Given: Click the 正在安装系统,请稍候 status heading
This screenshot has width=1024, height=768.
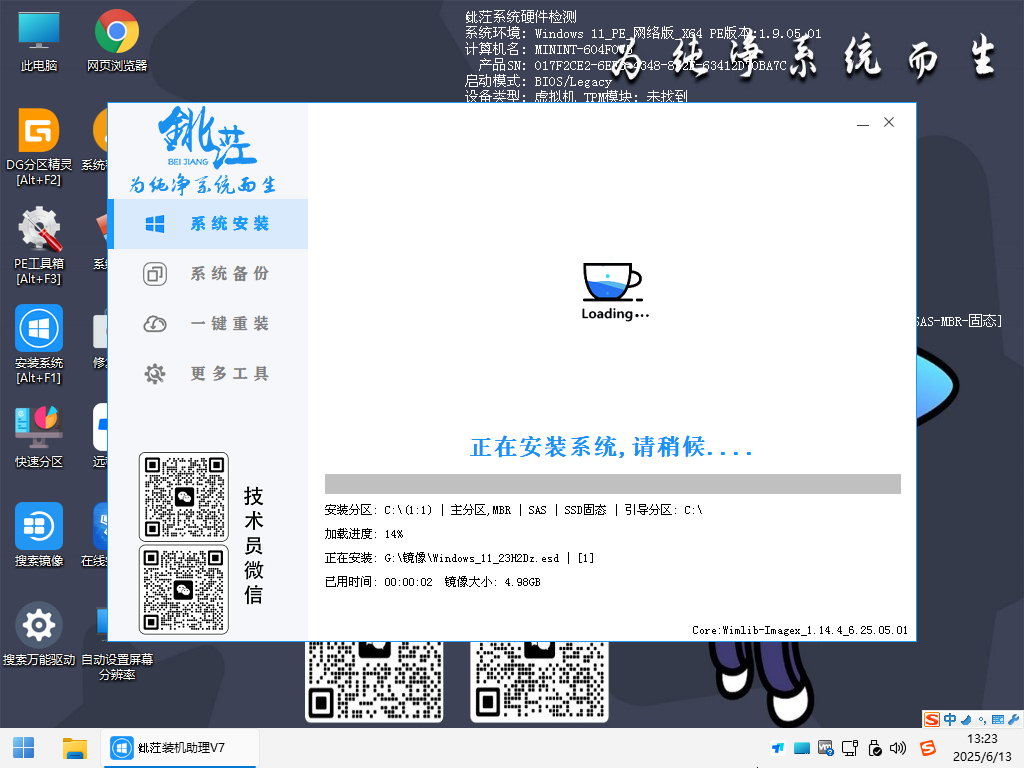Looking at the screenshot, I should (x=611, y=447).
